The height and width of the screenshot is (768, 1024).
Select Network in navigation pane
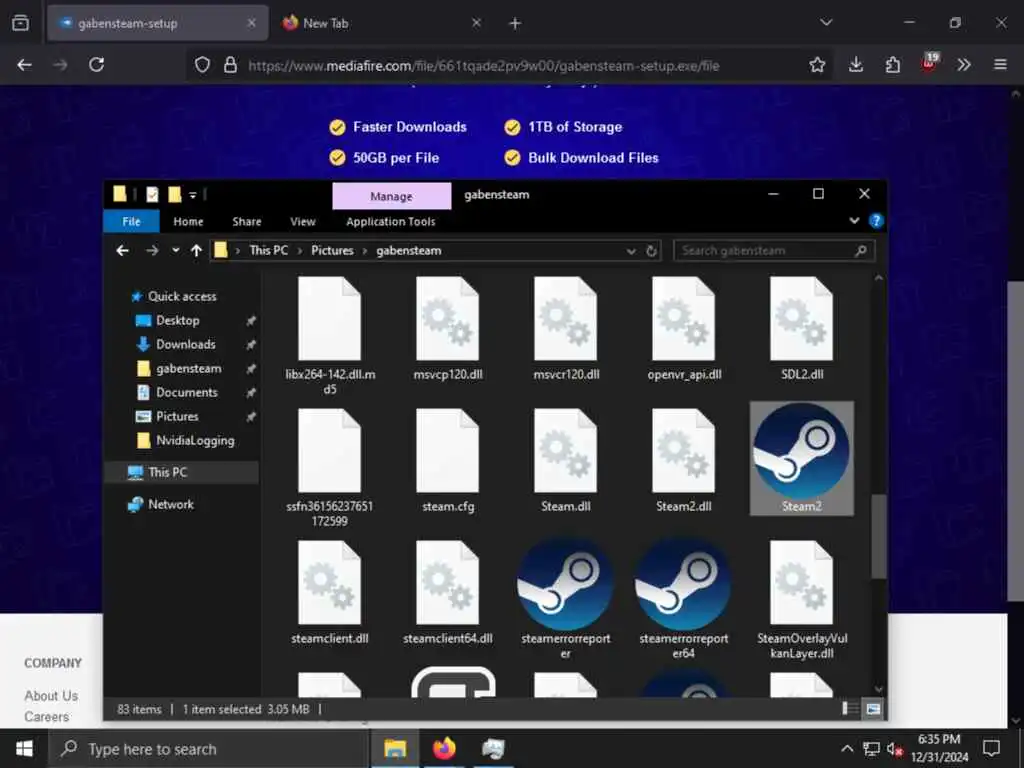pos(170,504)
